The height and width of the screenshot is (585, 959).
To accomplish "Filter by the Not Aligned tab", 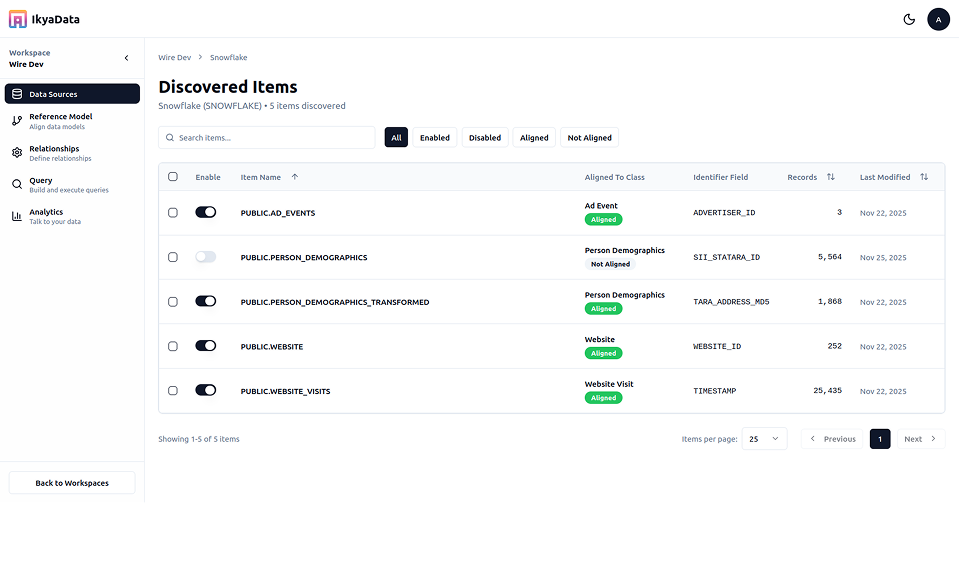I will (589, 138).
